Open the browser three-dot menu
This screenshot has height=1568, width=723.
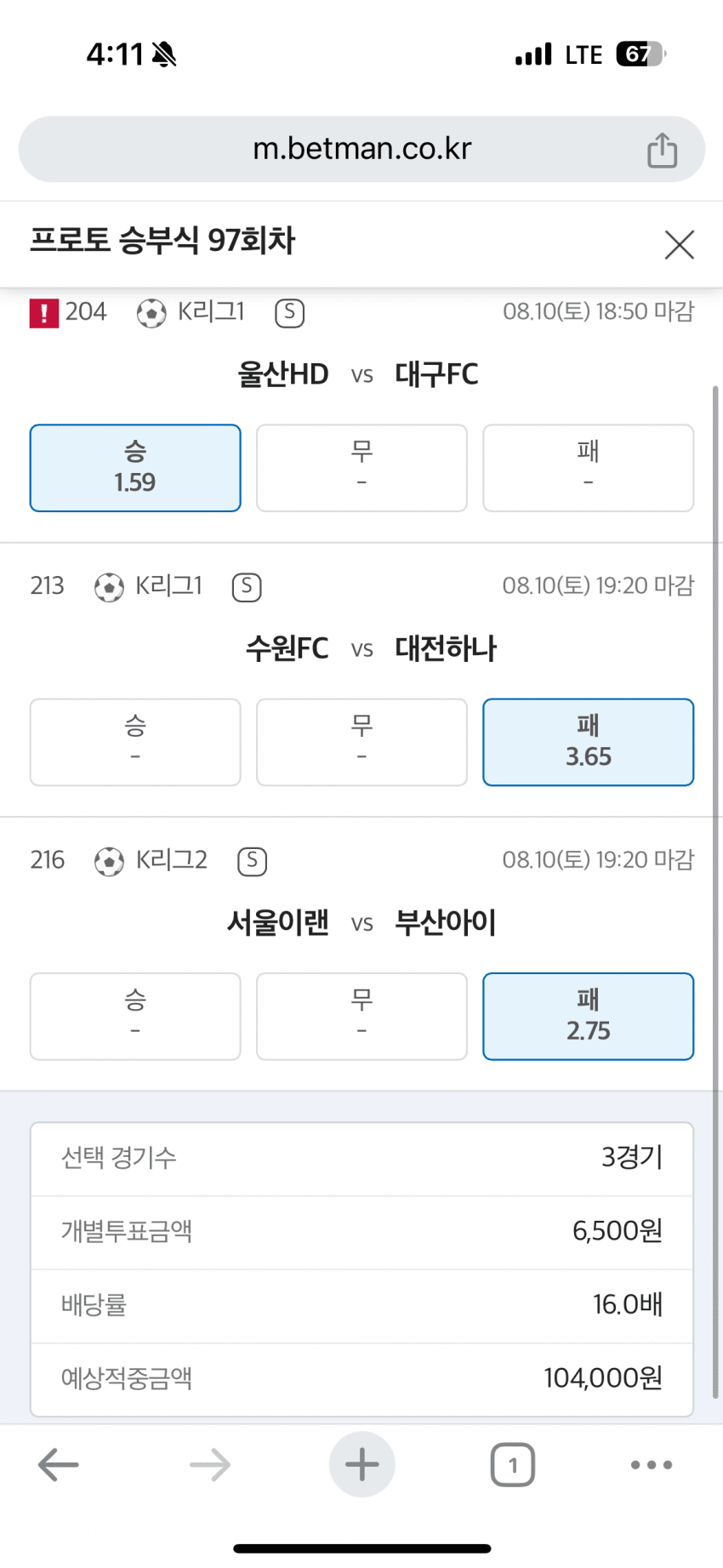coord(652,1464)
